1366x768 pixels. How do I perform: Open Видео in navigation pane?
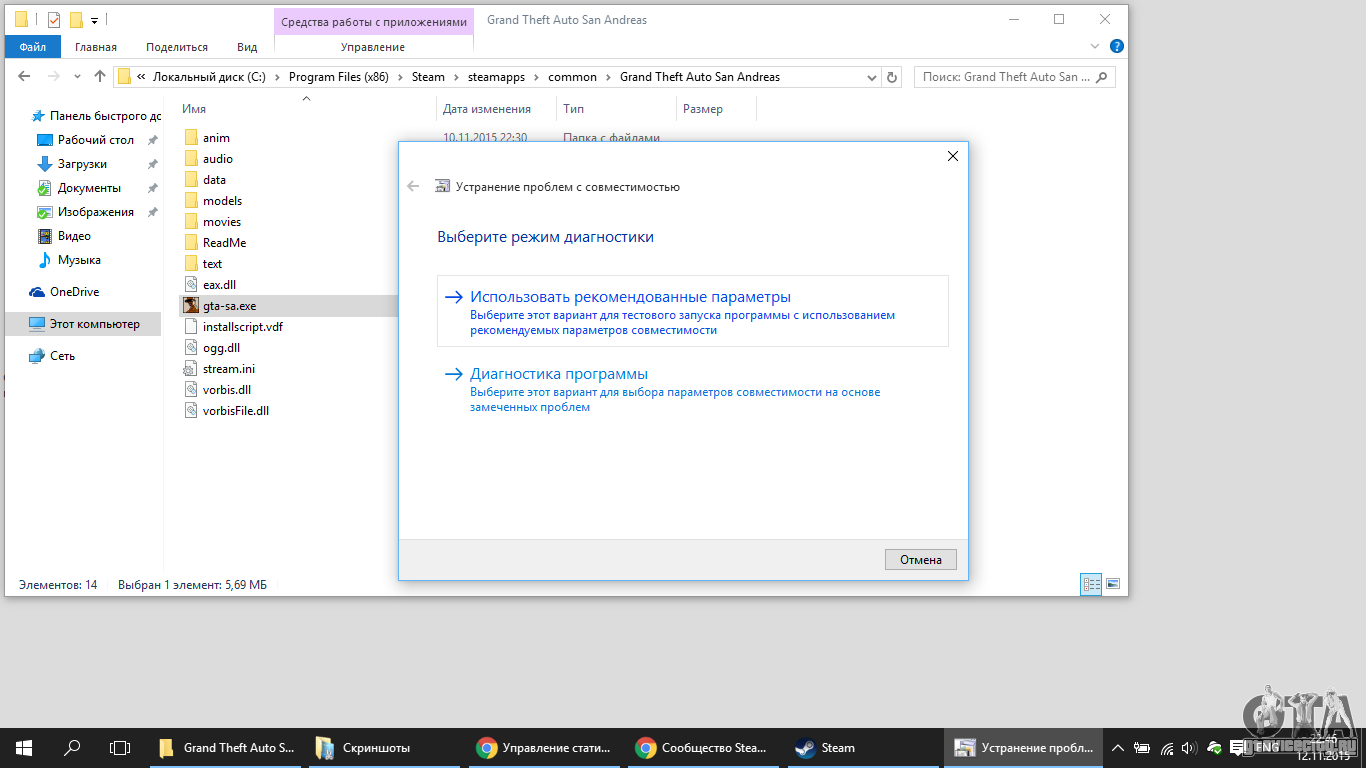(x=74, y=236)
